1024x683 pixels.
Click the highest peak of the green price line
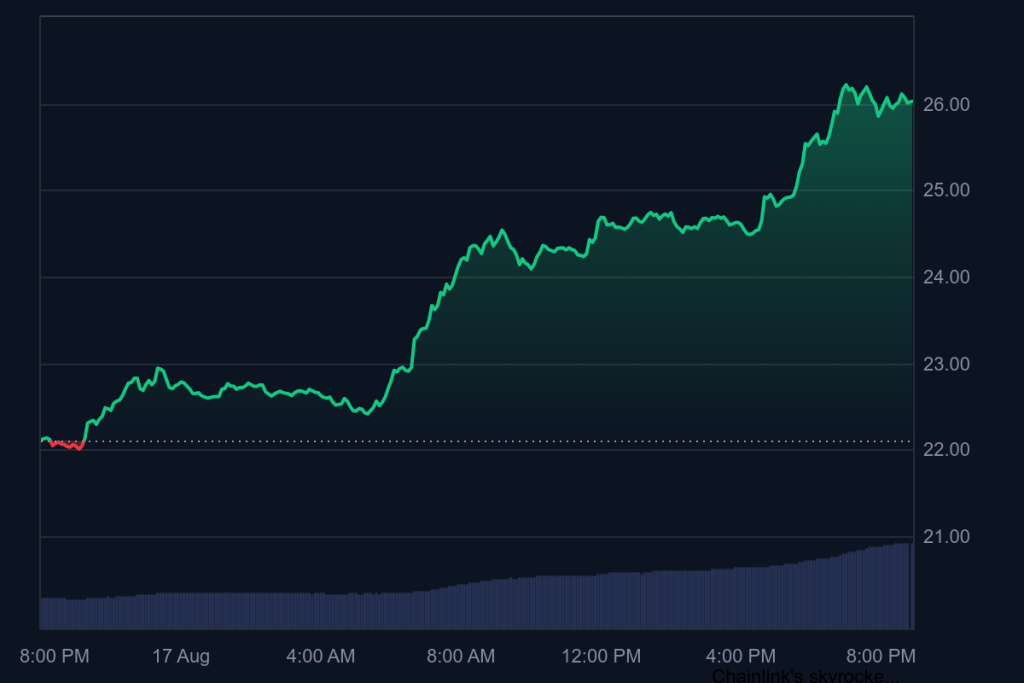click(x=845, y=86)
